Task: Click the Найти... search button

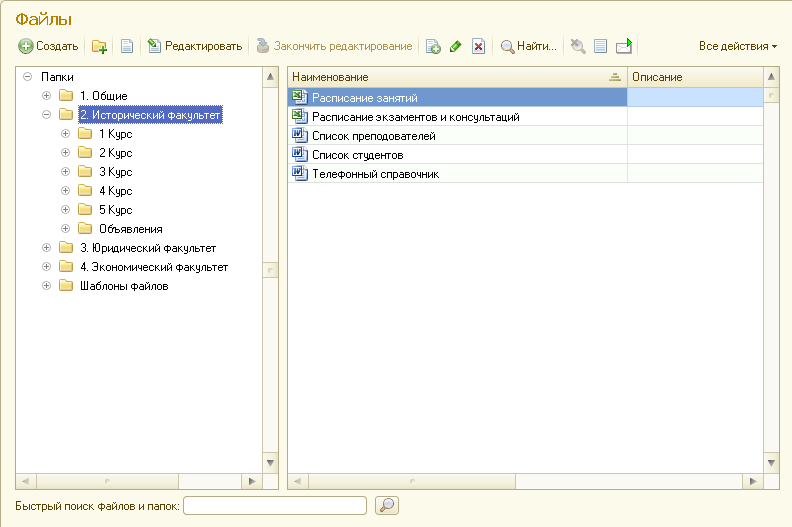Action: pos(528,46)
